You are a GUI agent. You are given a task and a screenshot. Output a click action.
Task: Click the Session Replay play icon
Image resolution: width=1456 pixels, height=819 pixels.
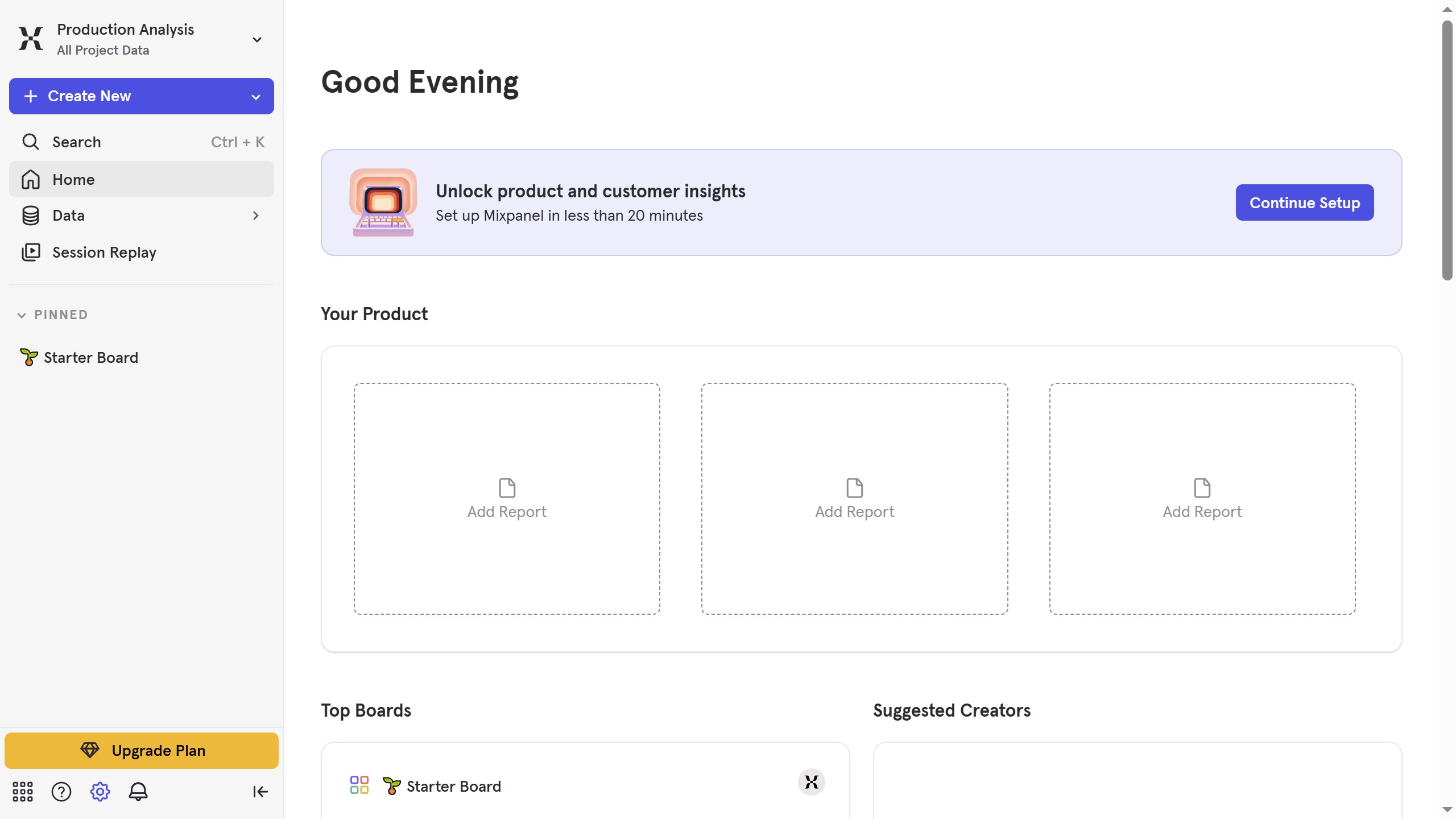point(31,252)
